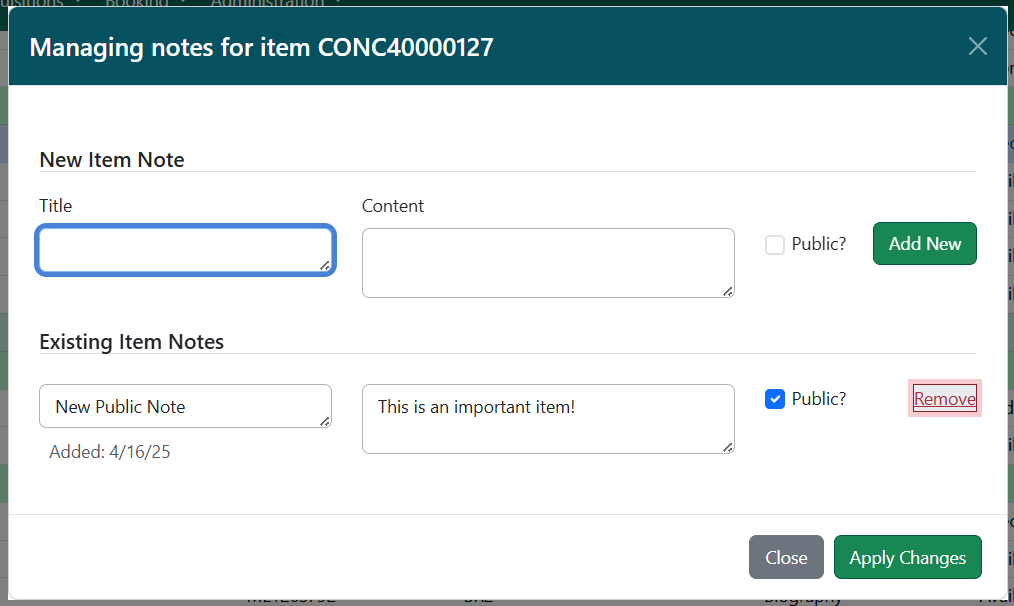Close the notes dialog via the X icon
The image size is (1014, 606).
click(x=977, y=46)
